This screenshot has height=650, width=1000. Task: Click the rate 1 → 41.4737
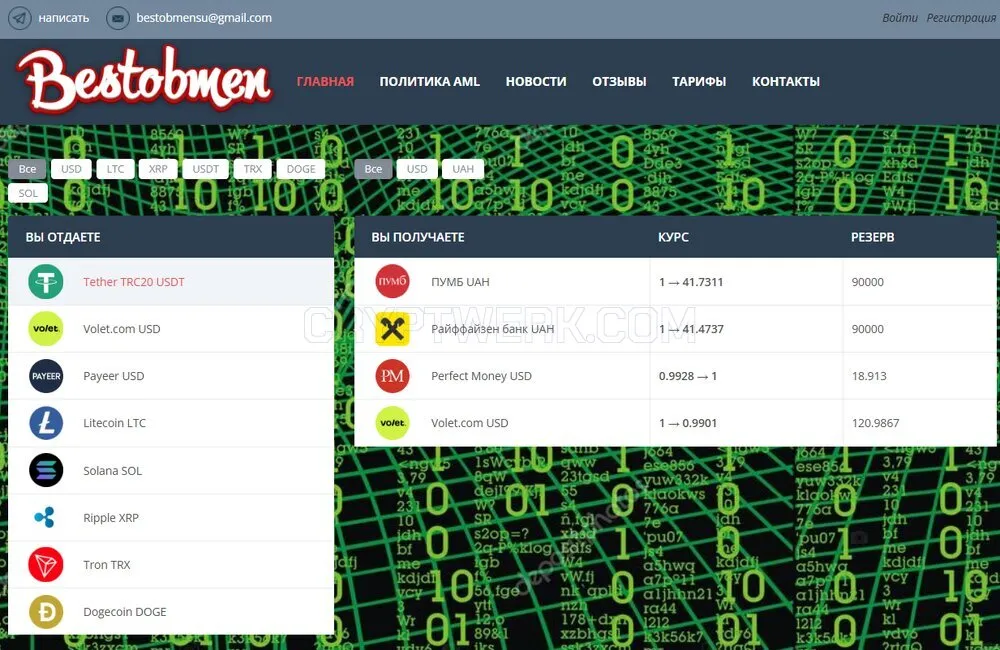[691, 329]
